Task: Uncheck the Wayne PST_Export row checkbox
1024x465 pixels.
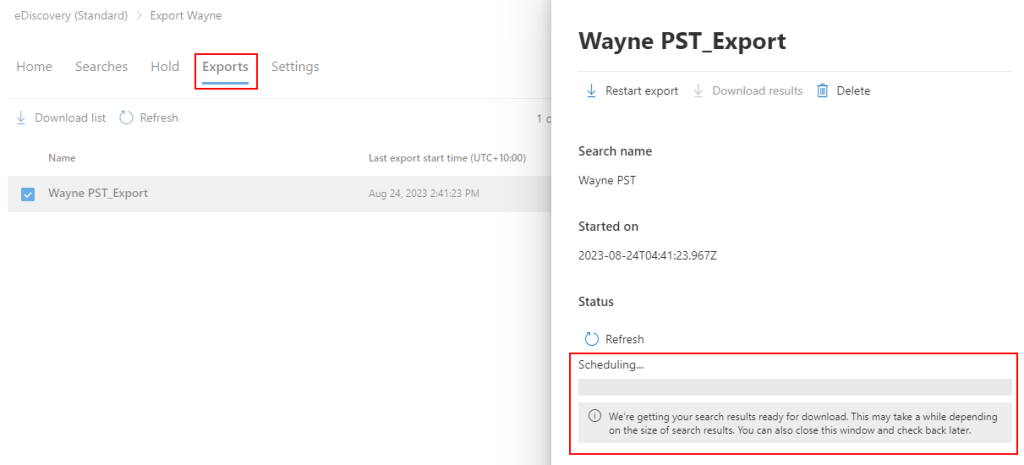Action: pyautogui.click(x=28, y=194)
